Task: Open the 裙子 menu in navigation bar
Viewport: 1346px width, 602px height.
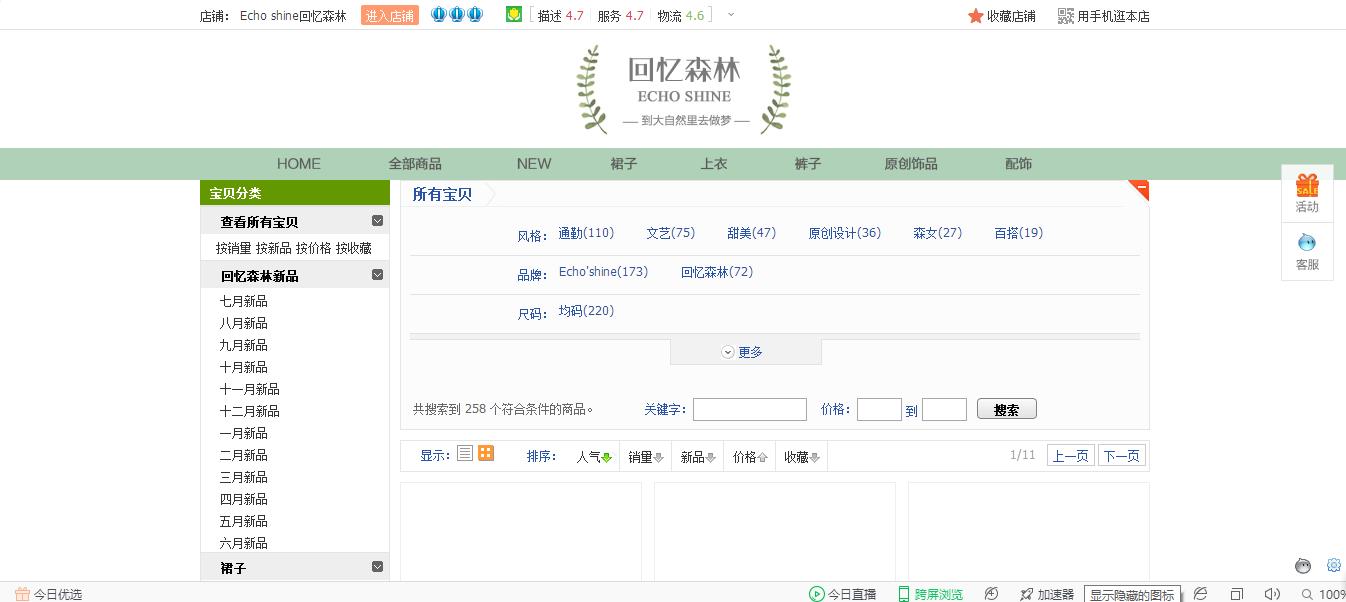Action: [623, 163]
